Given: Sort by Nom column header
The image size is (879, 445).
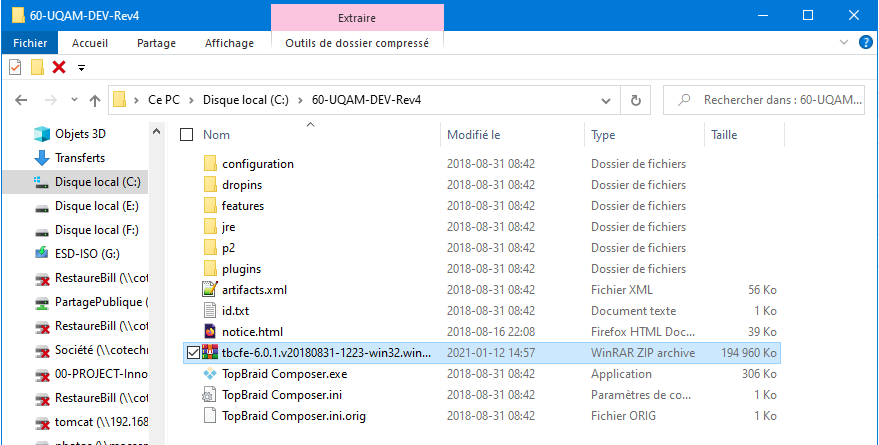Looking at the screenshot, I should [216, 135].
